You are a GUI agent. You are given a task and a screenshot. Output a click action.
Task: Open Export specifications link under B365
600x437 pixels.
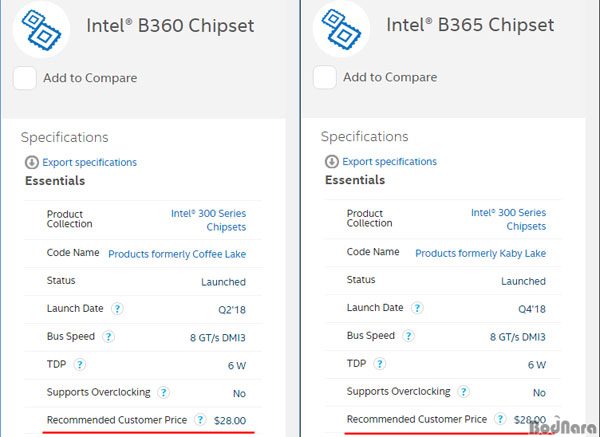pos(390,162)
